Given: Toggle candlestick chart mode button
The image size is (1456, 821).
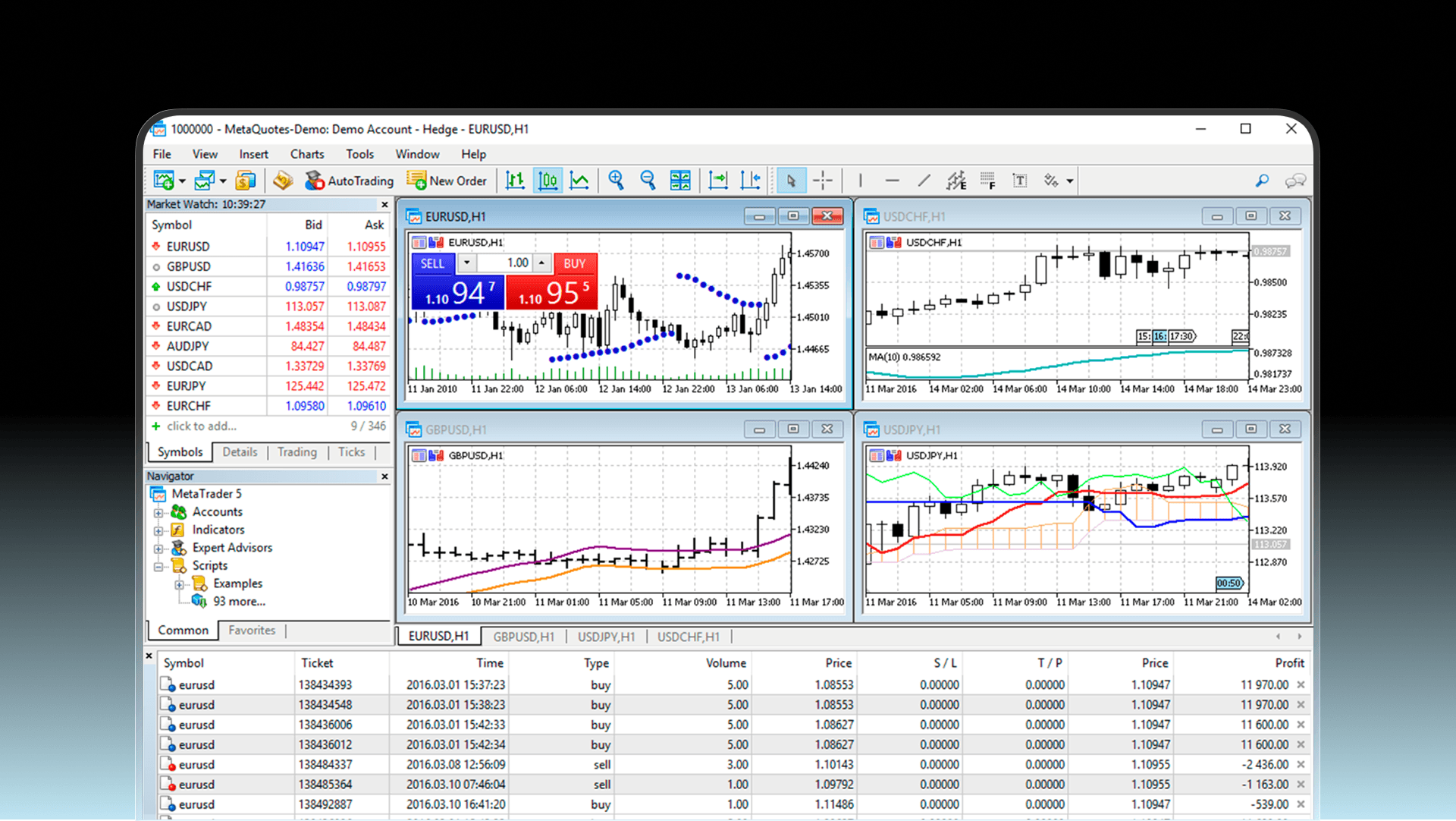Looking at the screenshot, I should tap(548, 181).
